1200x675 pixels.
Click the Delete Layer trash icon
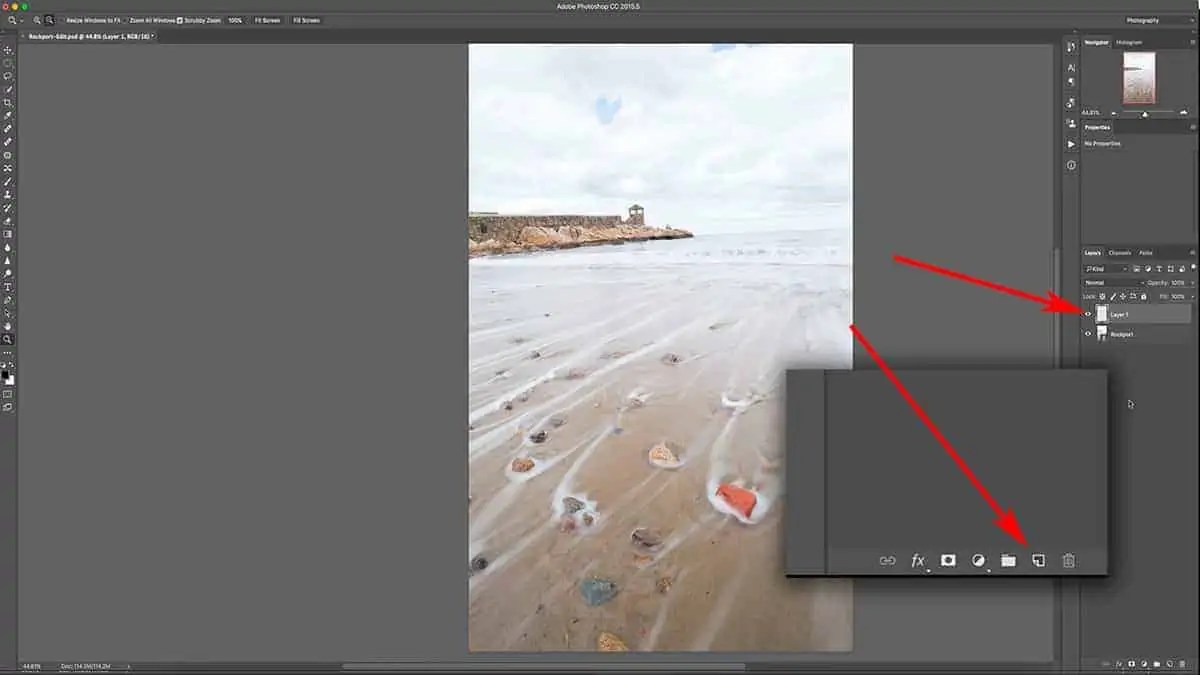[1067, 561]
